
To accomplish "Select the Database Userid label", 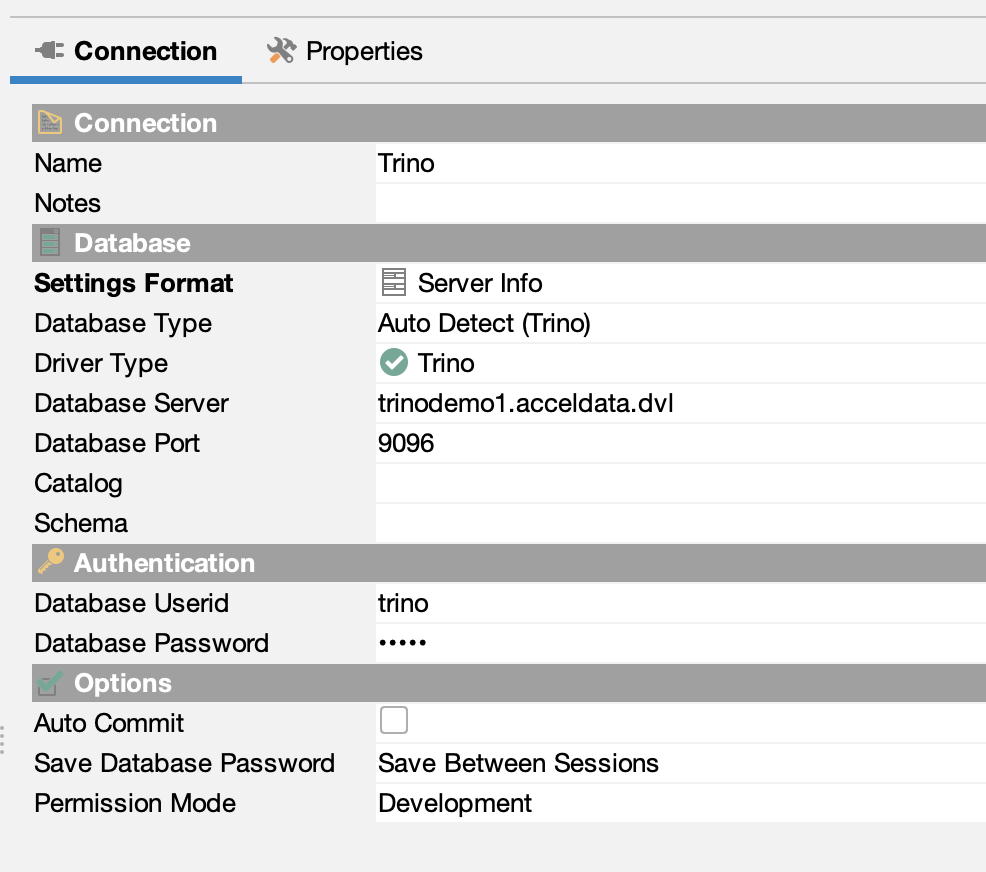I will click(131, 603).
